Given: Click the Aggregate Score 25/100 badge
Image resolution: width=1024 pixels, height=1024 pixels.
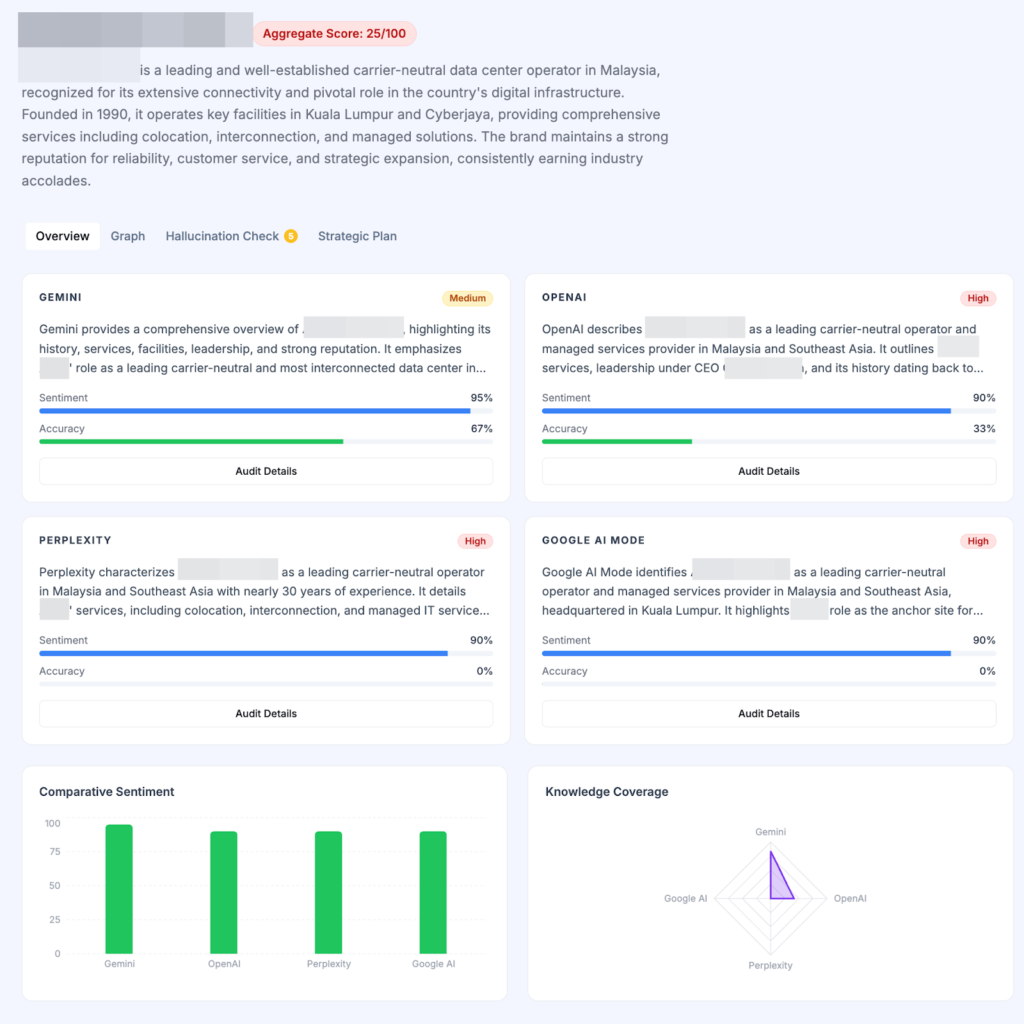Looking at the screenshot, I should pos(334,34).
